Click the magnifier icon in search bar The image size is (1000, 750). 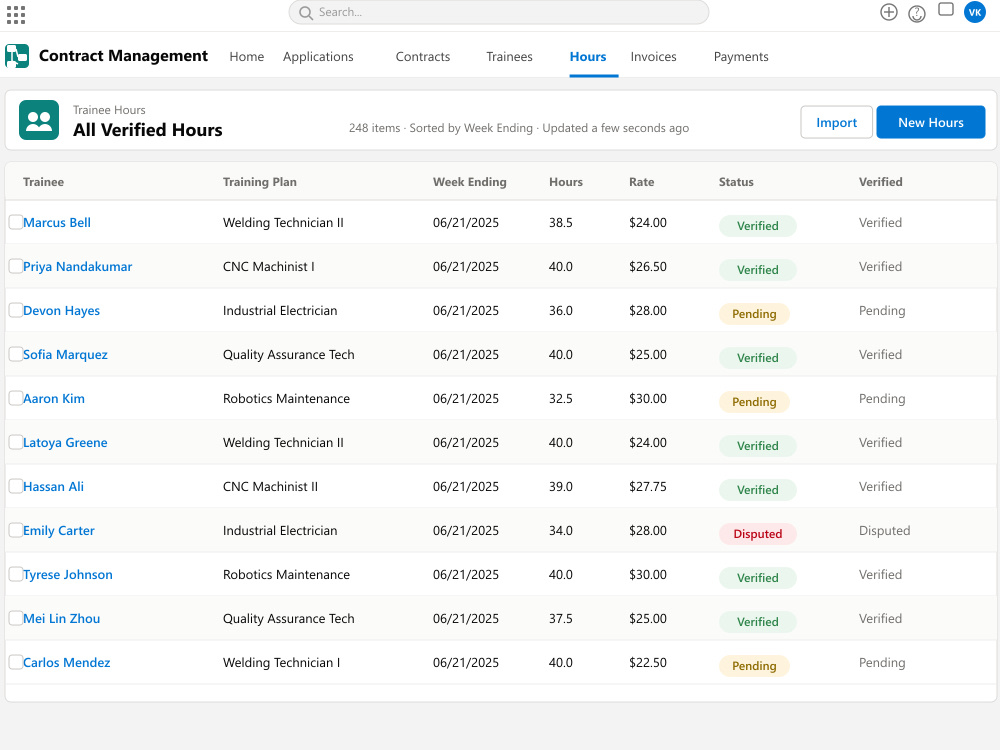pyautogui.click(x=306, y=13)
